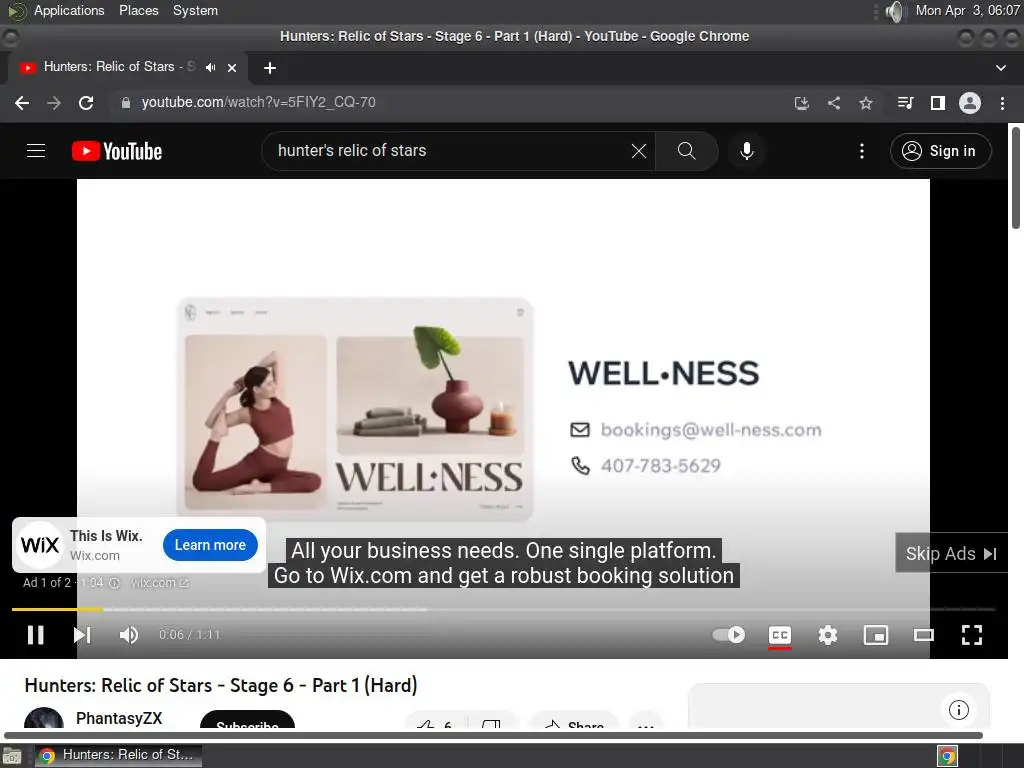Enter fullscreen mode

coord(972,635)
